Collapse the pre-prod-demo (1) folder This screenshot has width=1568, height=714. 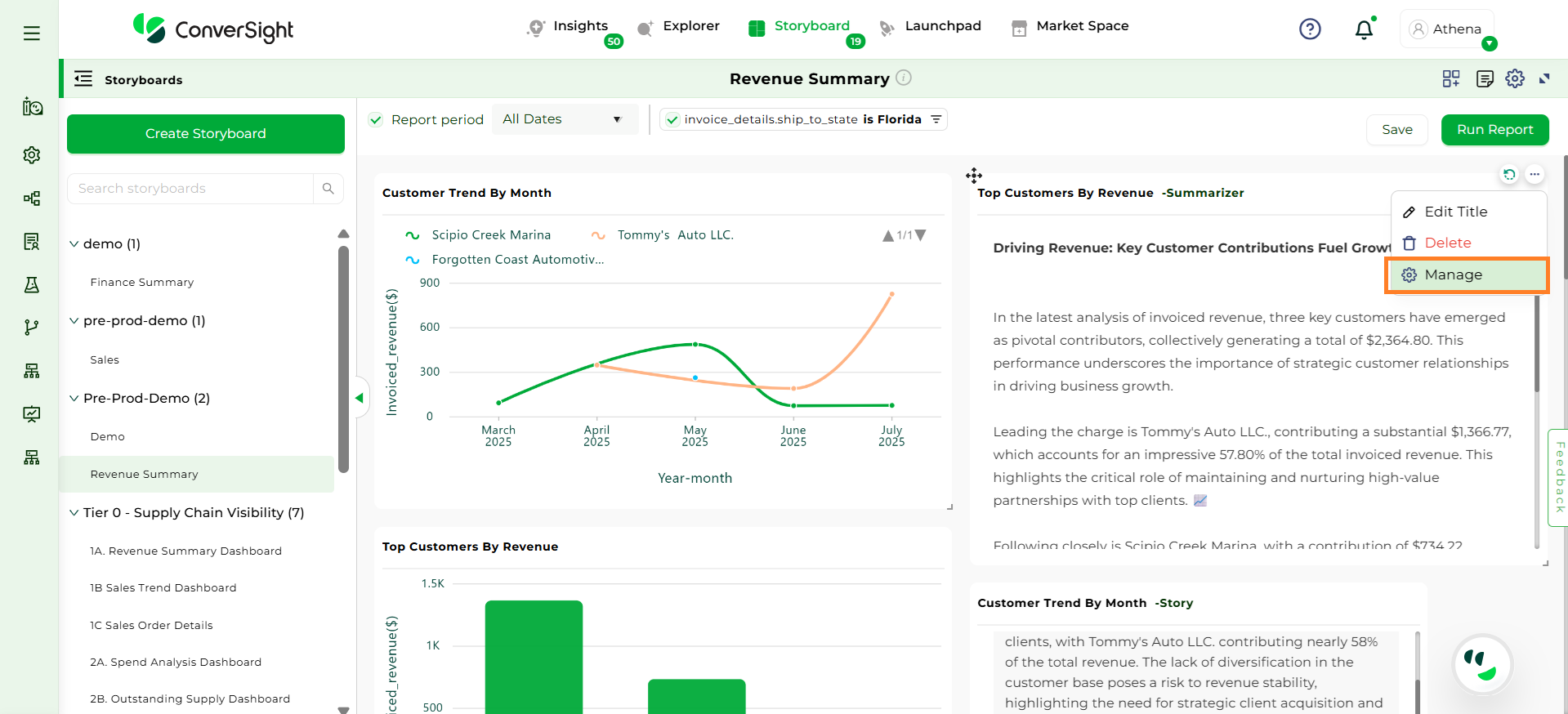click(74, 321)
